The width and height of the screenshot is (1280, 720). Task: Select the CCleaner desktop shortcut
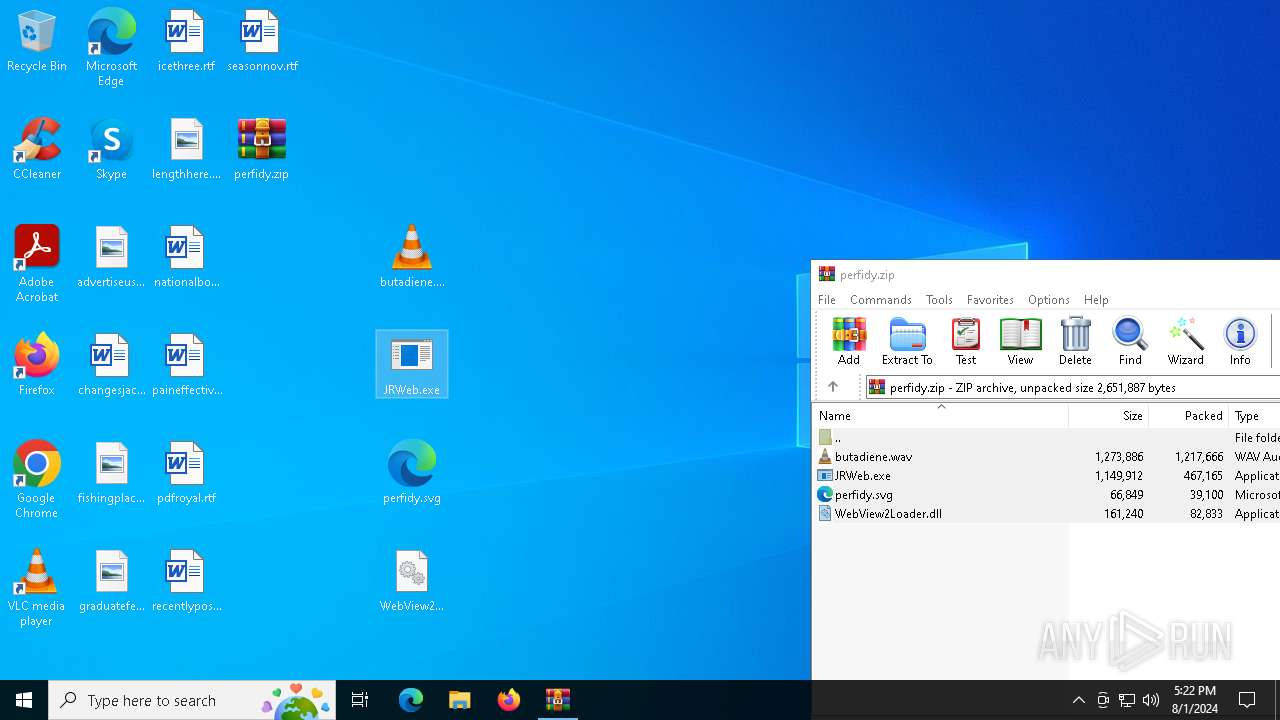(x=37, y=149)
